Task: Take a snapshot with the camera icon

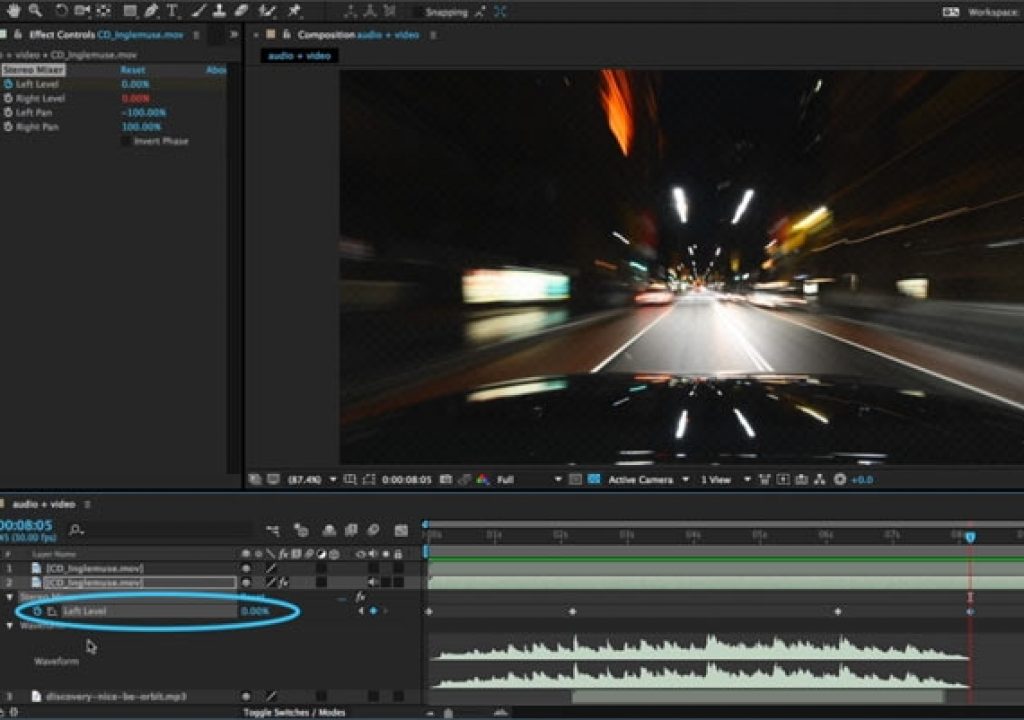Action: click(x=445, y=480)
